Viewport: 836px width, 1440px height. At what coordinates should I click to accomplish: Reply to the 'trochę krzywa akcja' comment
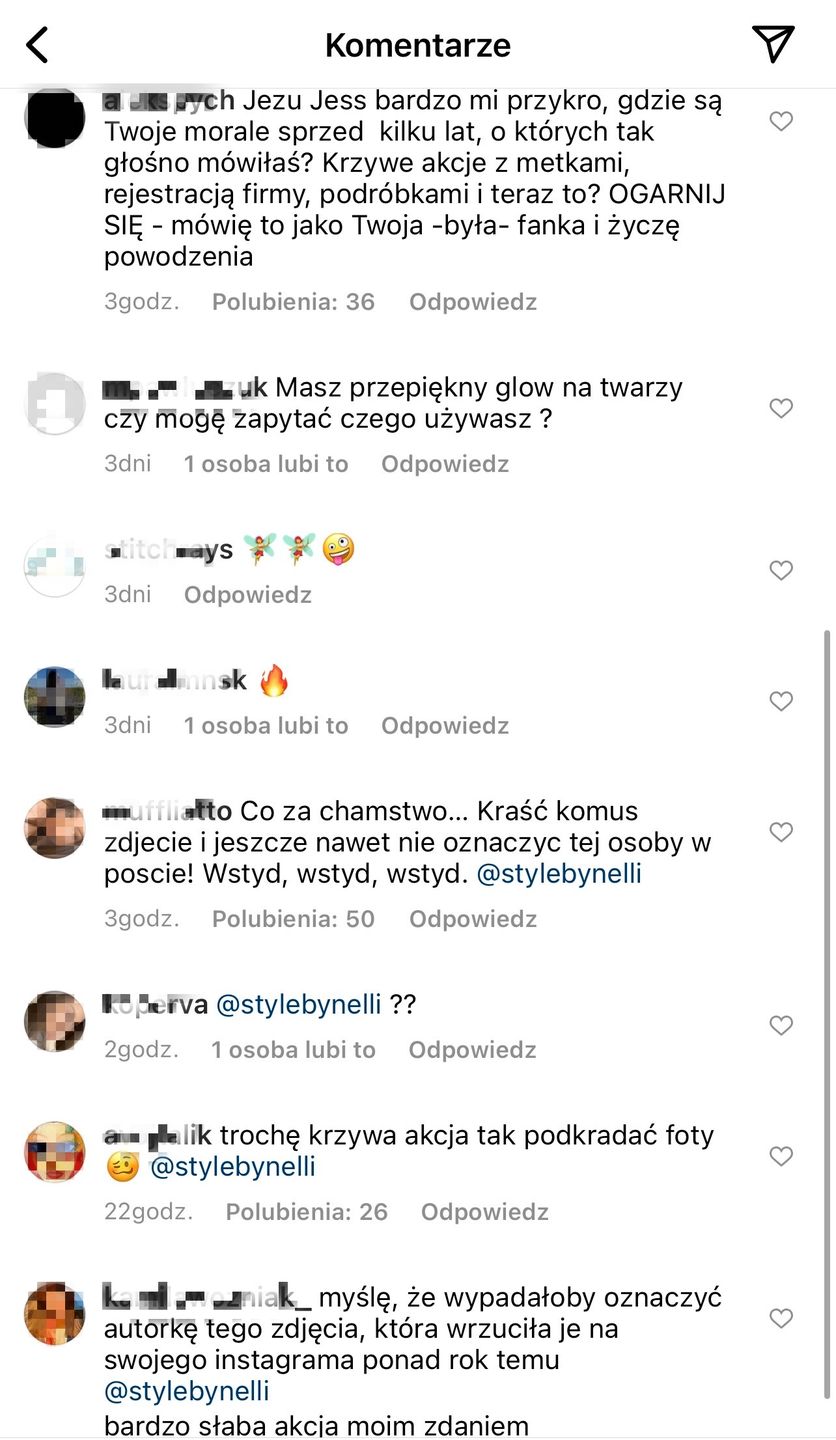click(x=484, y=1212)
